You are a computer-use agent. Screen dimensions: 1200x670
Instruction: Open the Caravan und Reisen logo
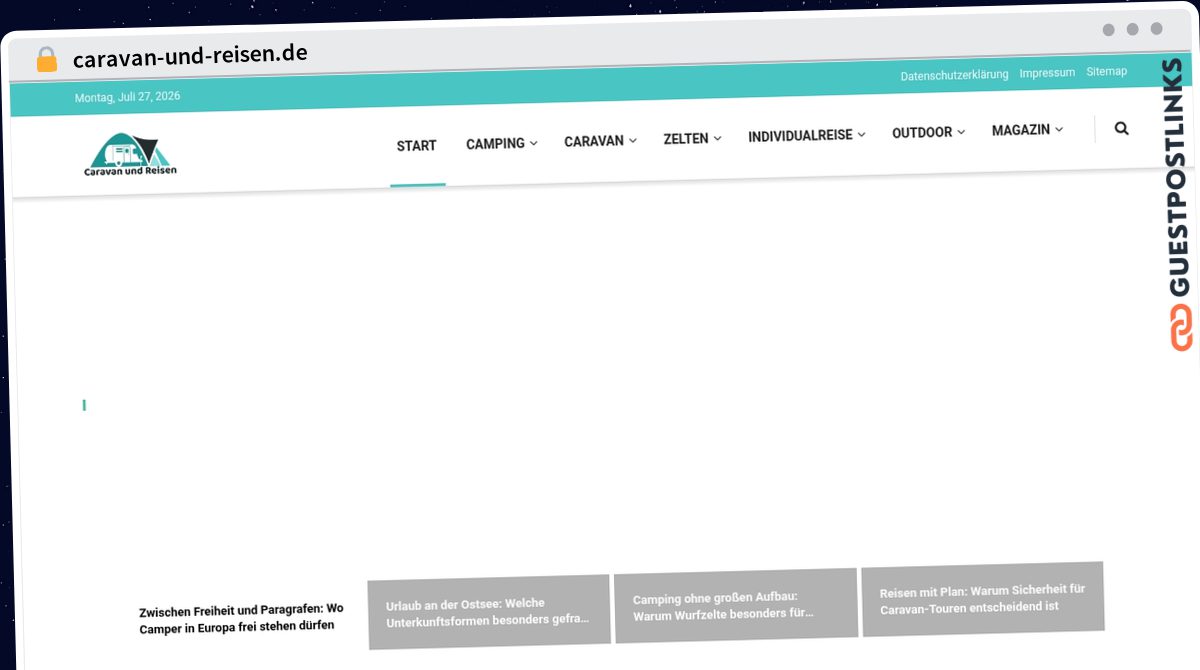[x=131, y=156]
